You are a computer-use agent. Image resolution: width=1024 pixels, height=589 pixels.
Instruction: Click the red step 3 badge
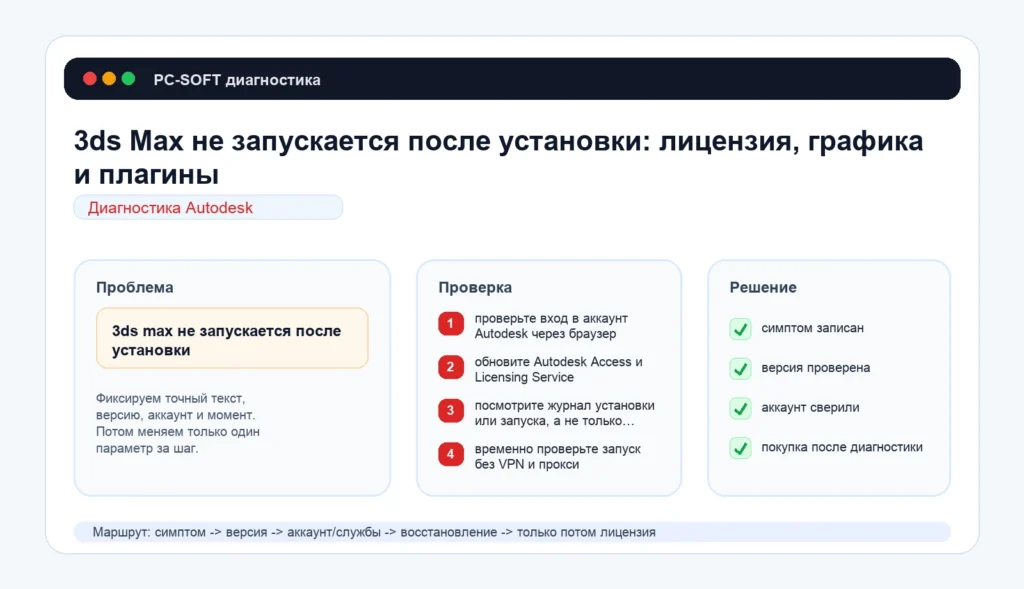(x=451, y=411)
